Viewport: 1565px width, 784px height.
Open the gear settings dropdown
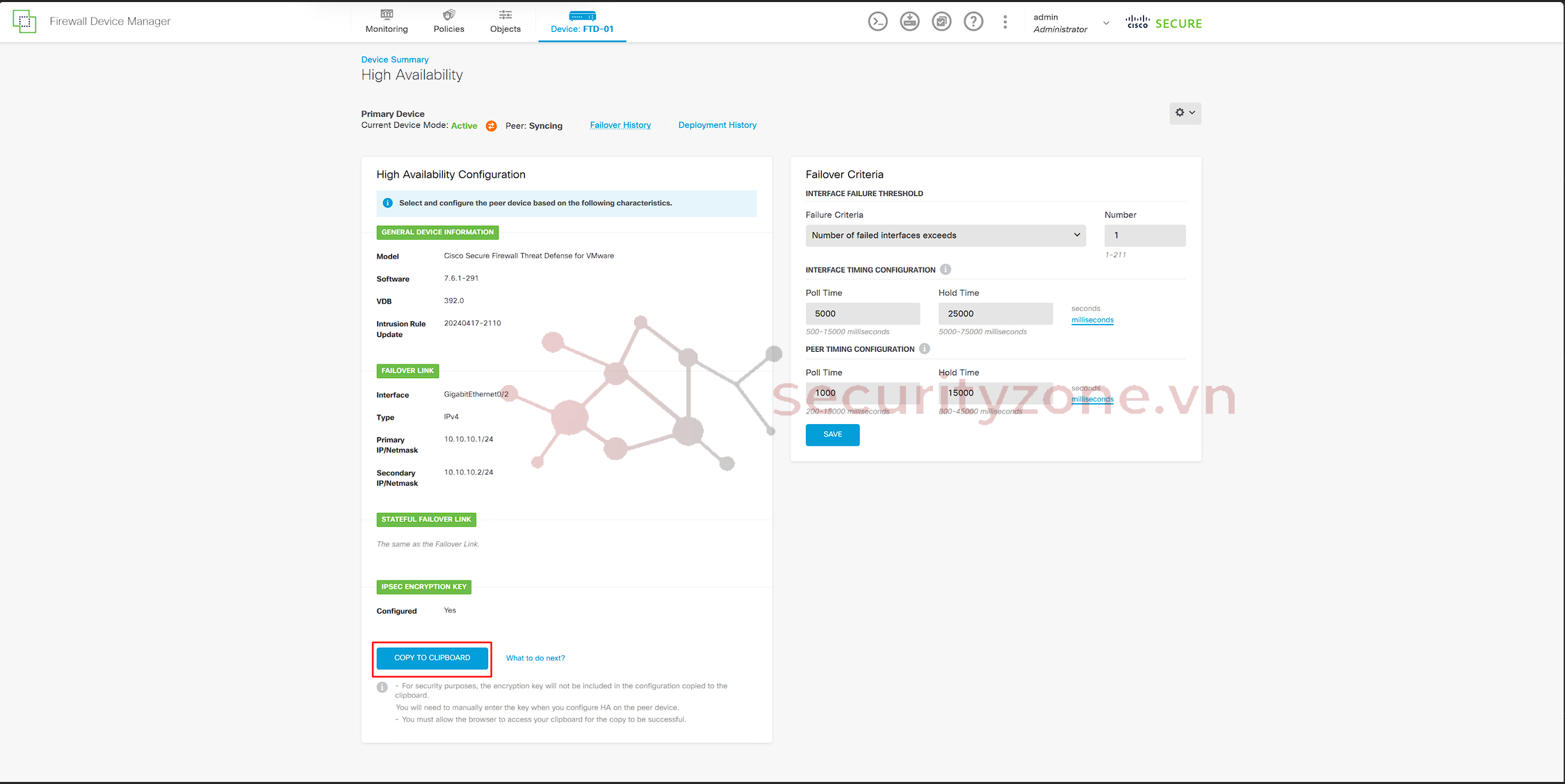(1185, 113)
